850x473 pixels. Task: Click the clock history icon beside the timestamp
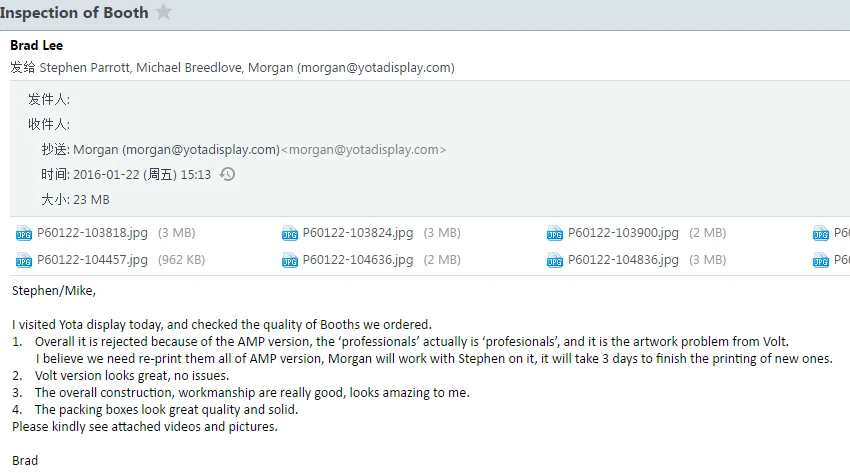coord(227,174)
